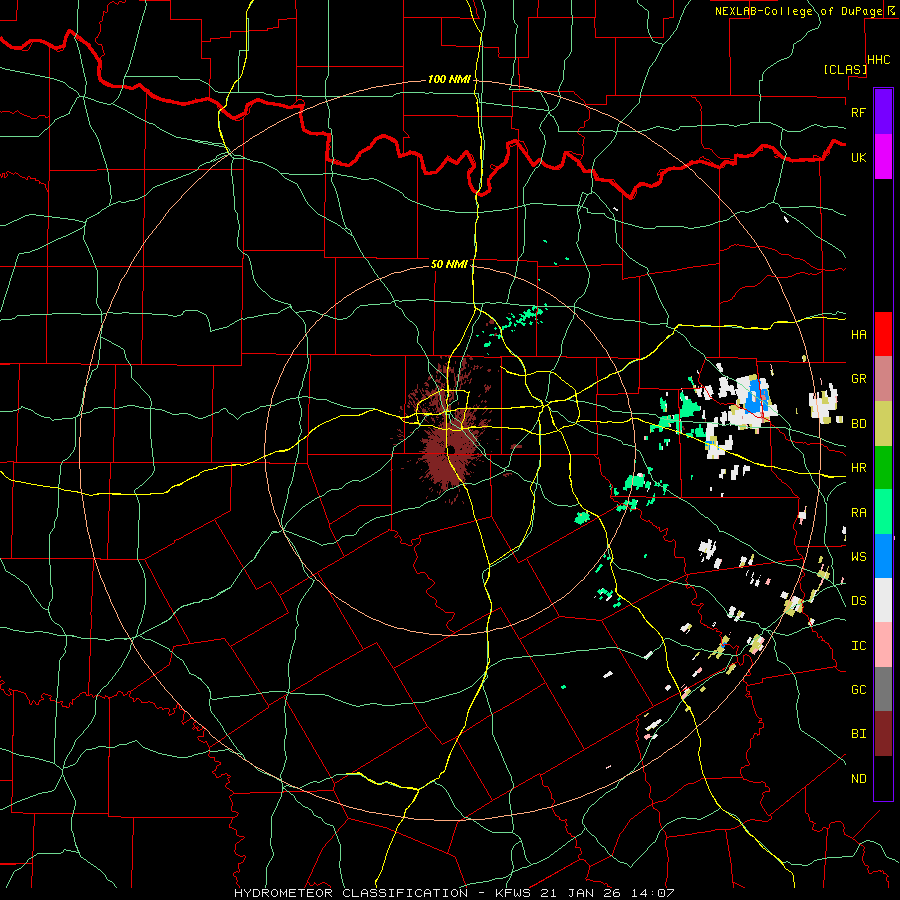Click the RF legend label
Viewport: 900px width, 900px height.
point(858,112)
